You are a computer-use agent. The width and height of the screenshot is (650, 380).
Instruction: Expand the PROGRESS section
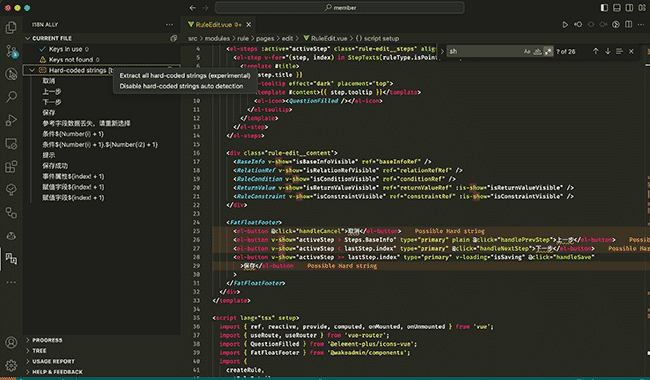coord(28,340)
